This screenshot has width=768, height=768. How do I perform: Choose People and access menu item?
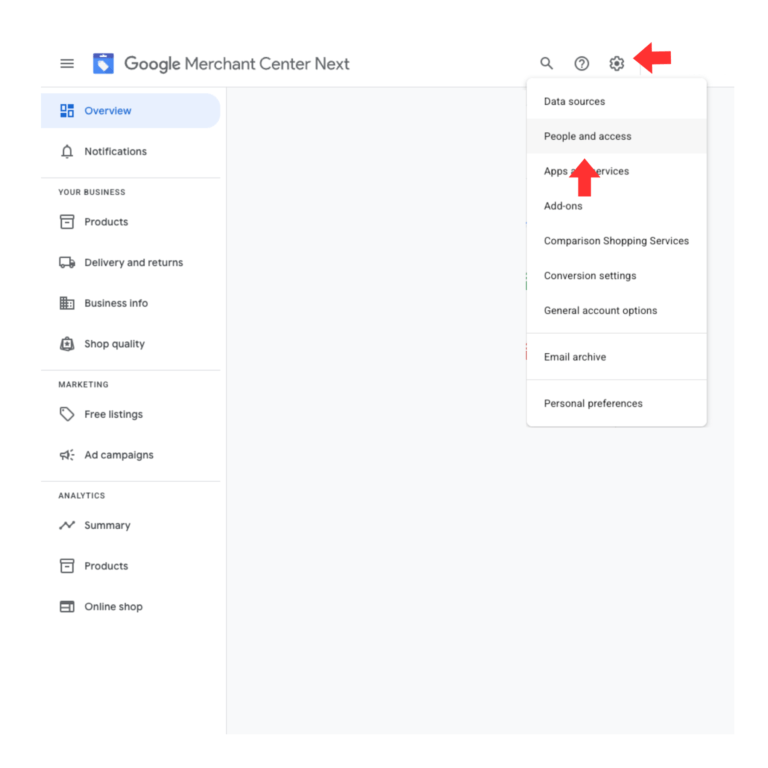587,136
